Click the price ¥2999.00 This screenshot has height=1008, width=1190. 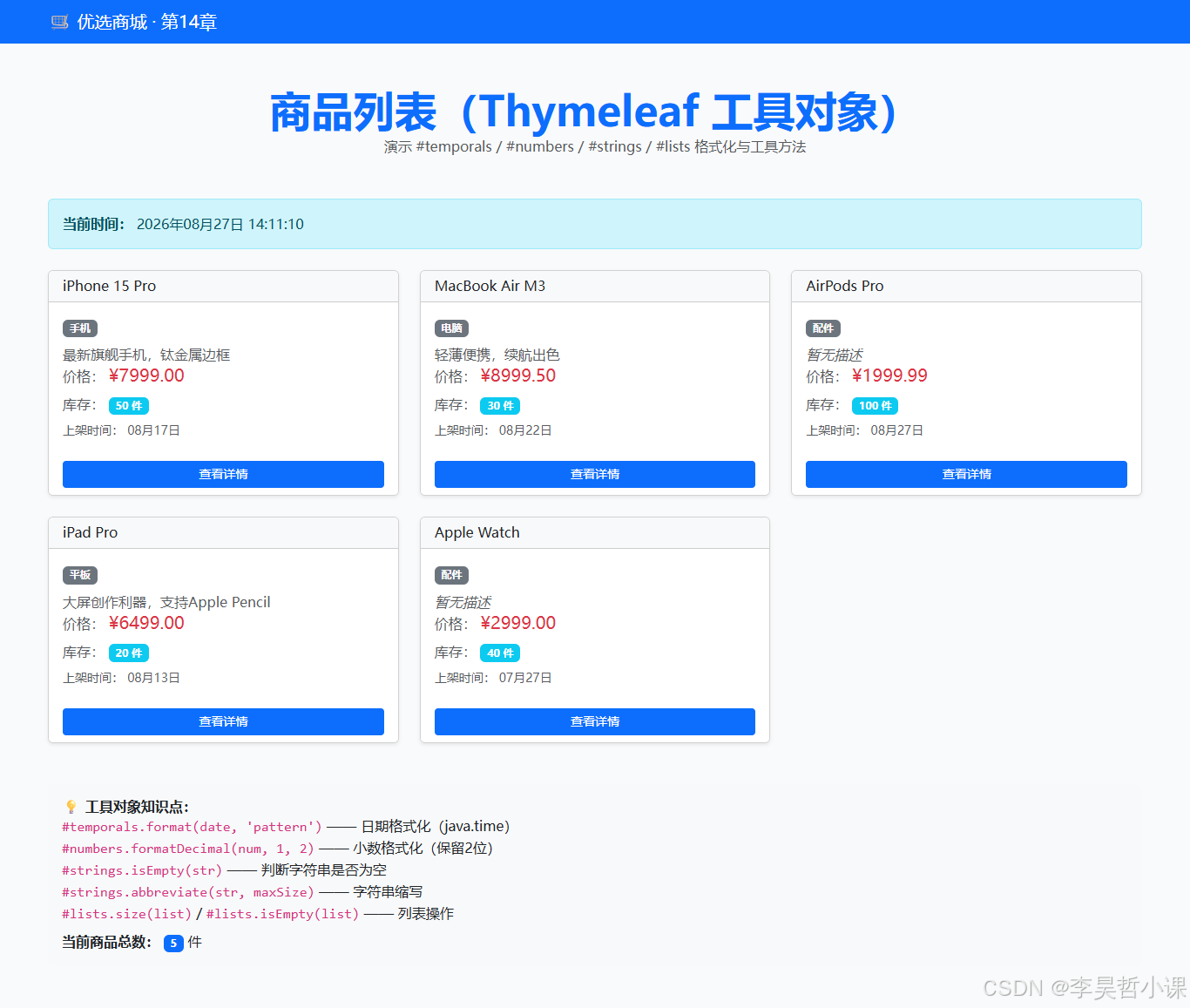click(517, 623)
